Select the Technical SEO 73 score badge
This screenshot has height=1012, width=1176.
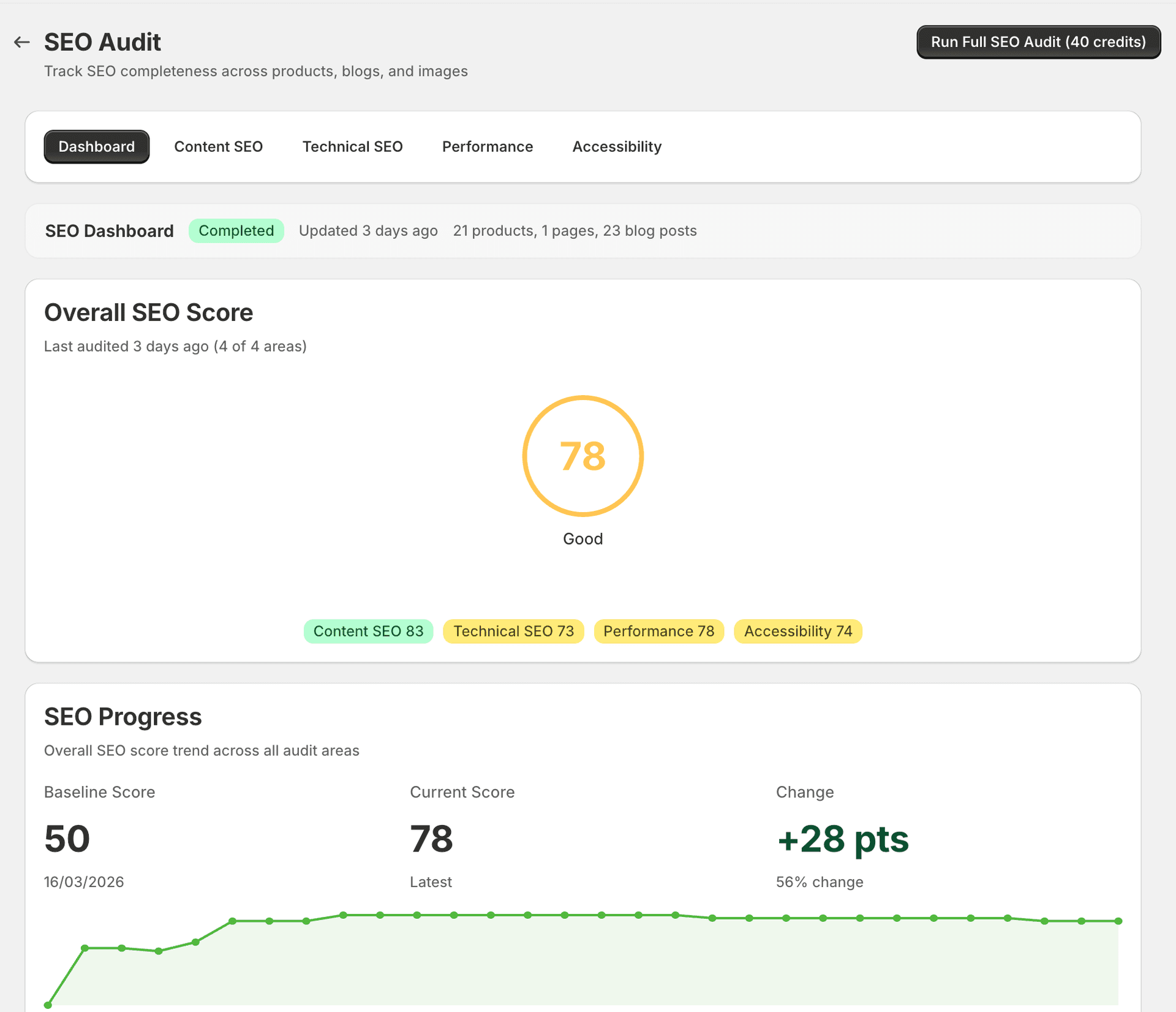513,631
